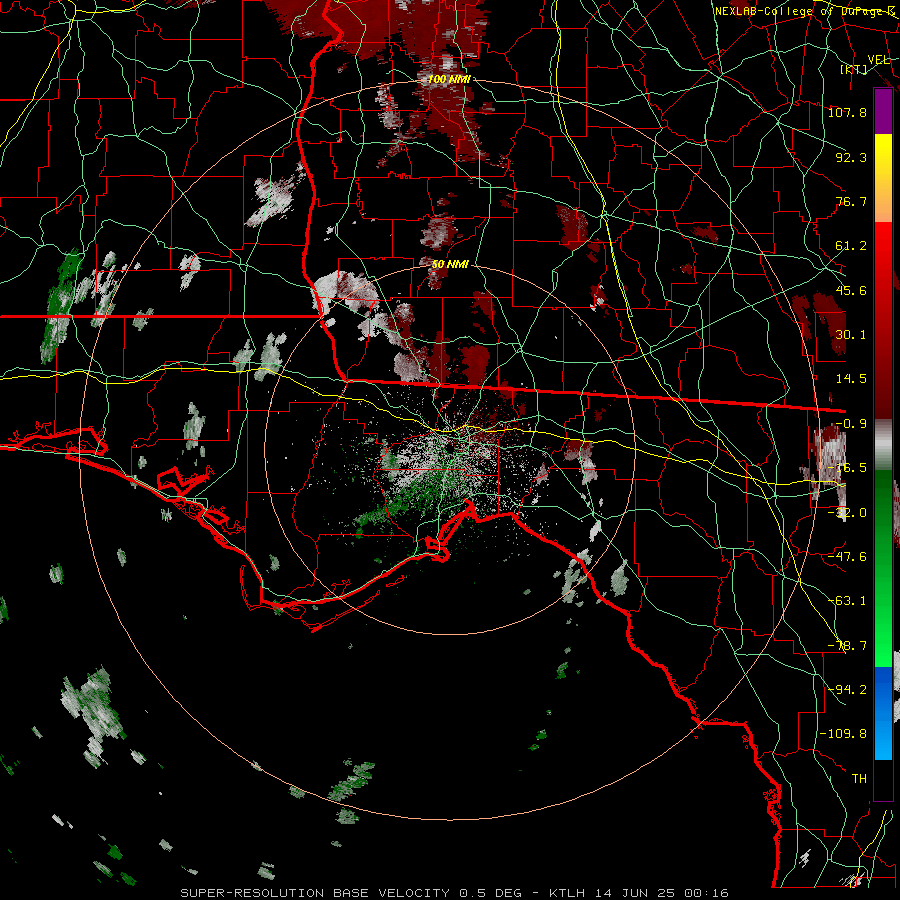Click the blue segment of velocity color bar
Viewport: 900px width, 900px height.
pyautogui.click(x=883, y=713)
